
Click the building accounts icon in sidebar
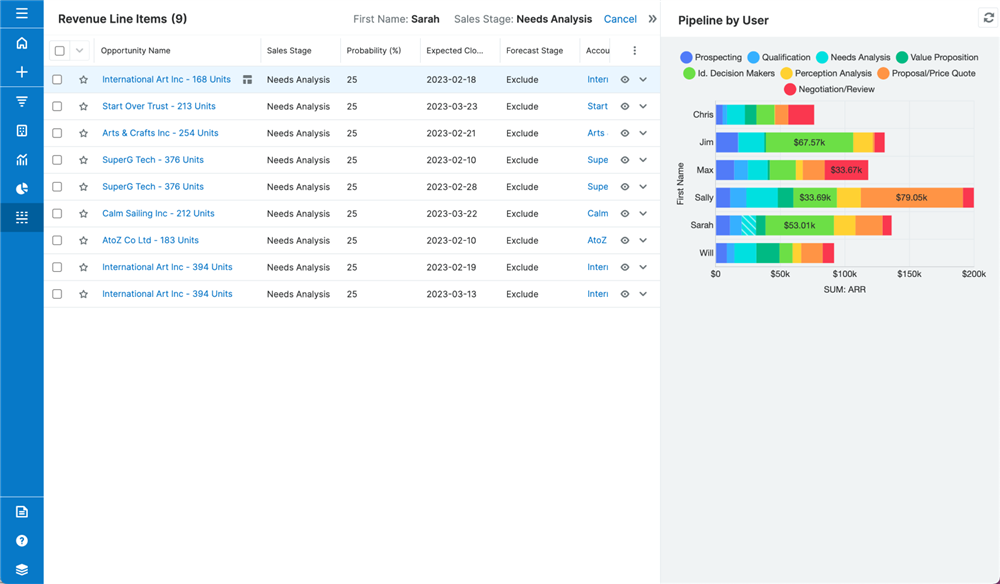pyautogui.click(x=21, y=131)
